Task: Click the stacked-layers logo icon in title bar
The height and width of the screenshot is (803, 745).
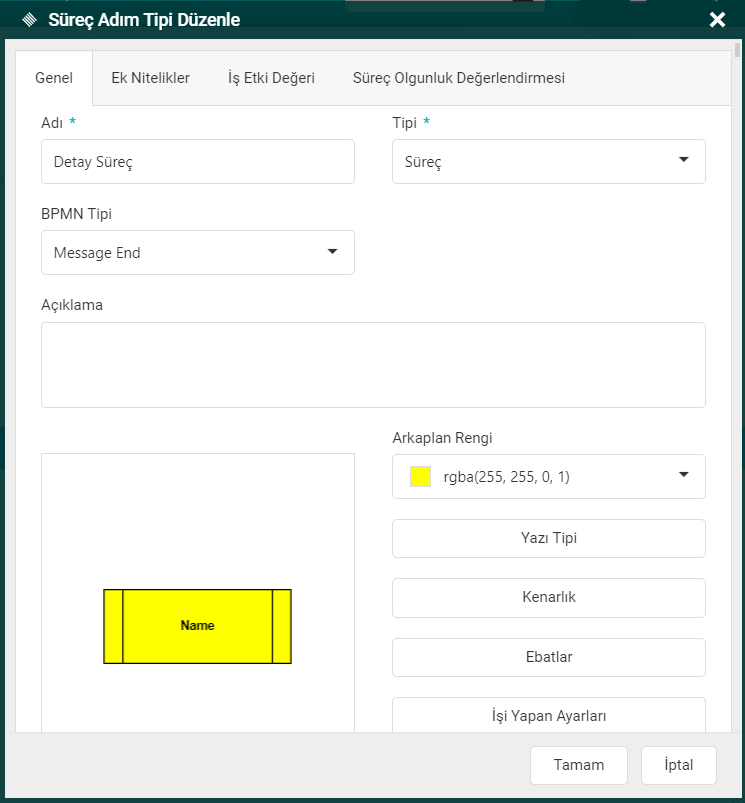Action: point(28,19)
